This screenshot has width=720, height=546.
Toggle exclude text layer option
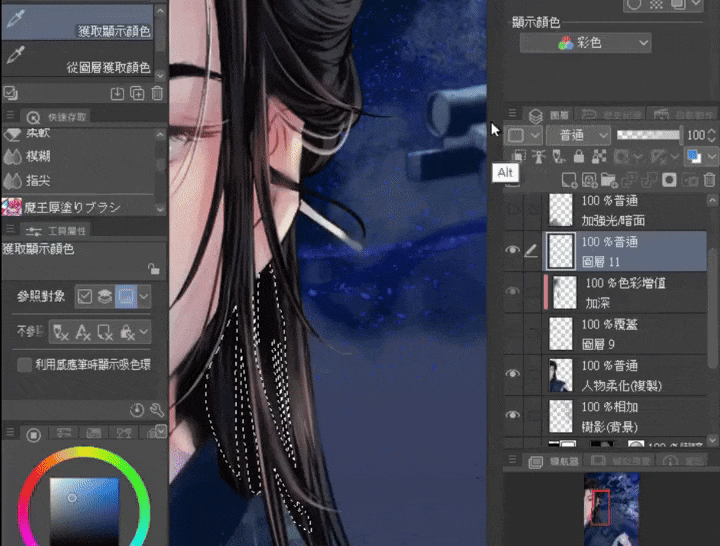point(83,332)
